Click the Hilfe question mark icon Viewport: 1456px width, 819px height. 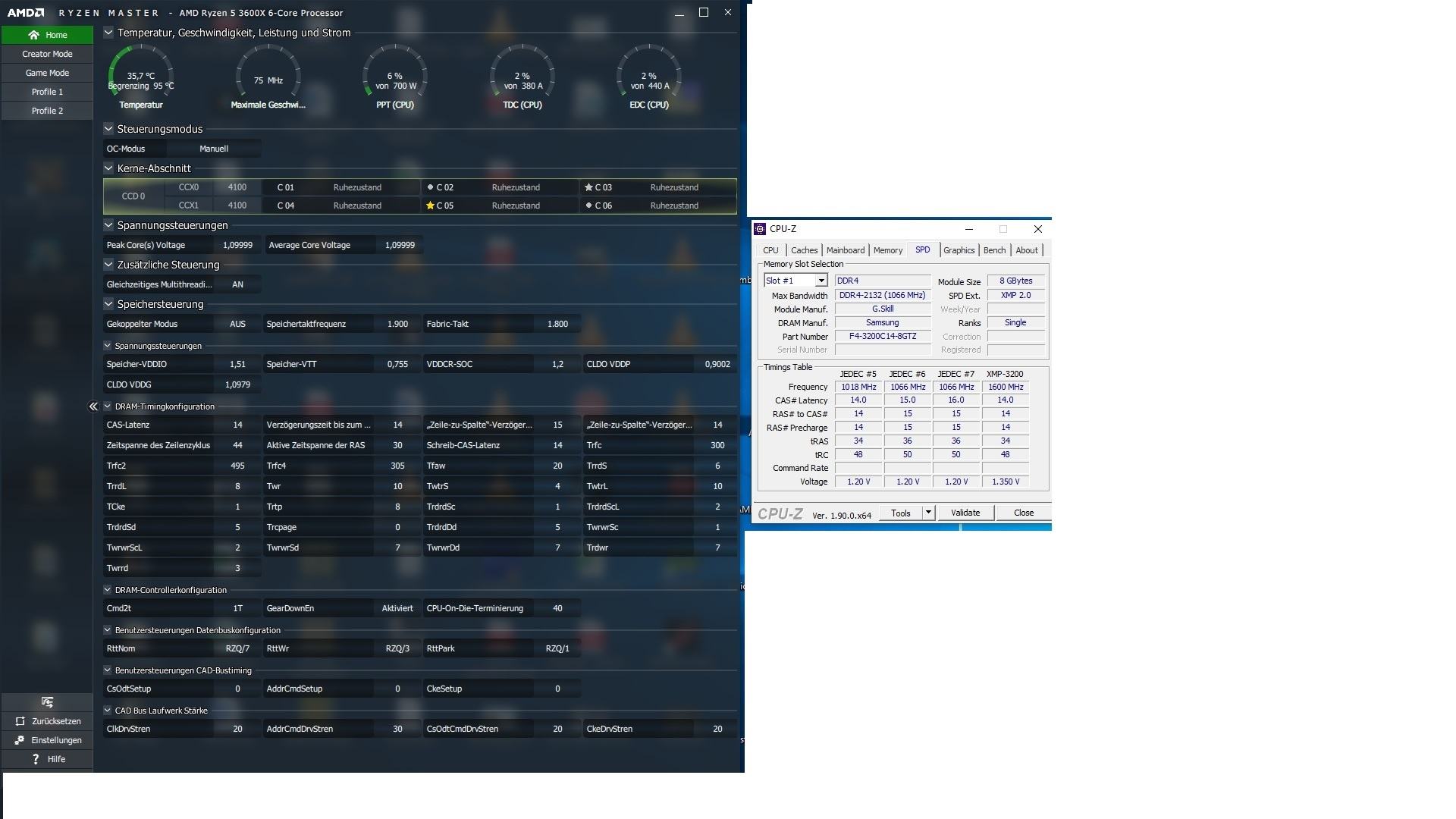click(x=36, y=759)
